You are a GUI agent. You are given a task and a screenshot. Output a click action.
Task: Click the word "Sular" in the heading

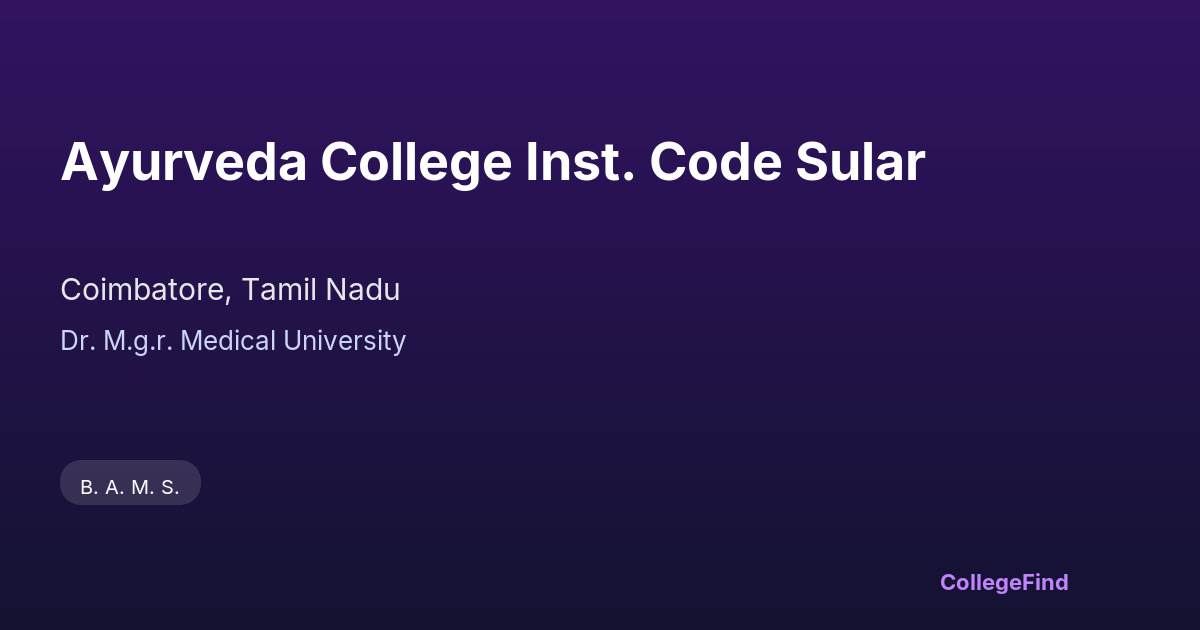[x=860, y=162]
